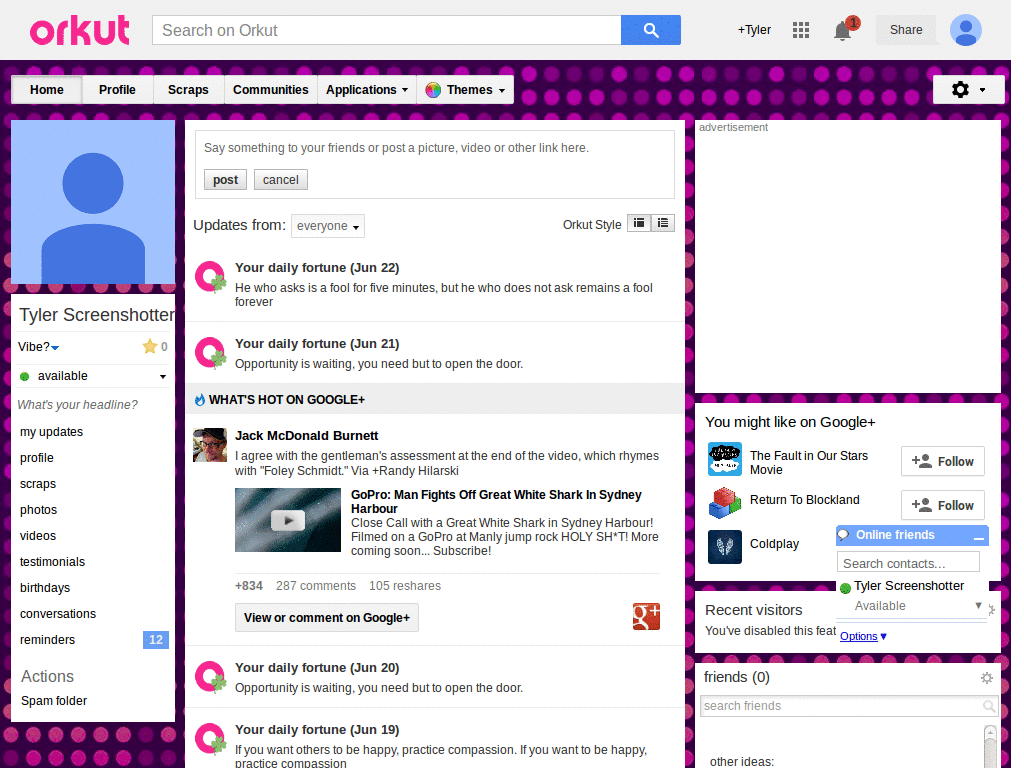The image size is (1024, 768).
Task: Click the cancel button
Action: 281,180
